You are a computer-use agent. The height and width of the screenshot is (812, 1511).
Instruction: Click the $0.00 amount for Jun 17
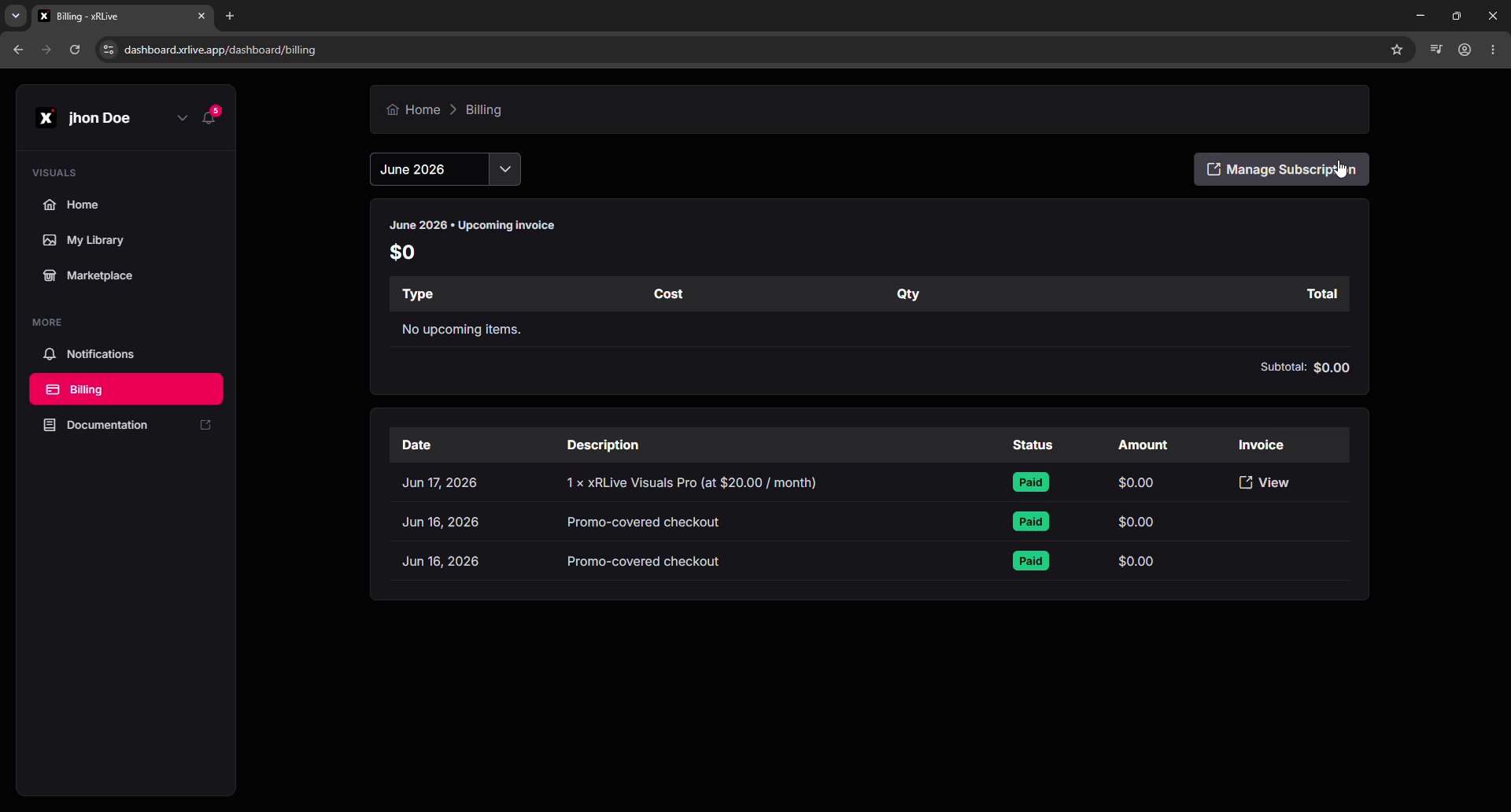[x=1136, y=482]
